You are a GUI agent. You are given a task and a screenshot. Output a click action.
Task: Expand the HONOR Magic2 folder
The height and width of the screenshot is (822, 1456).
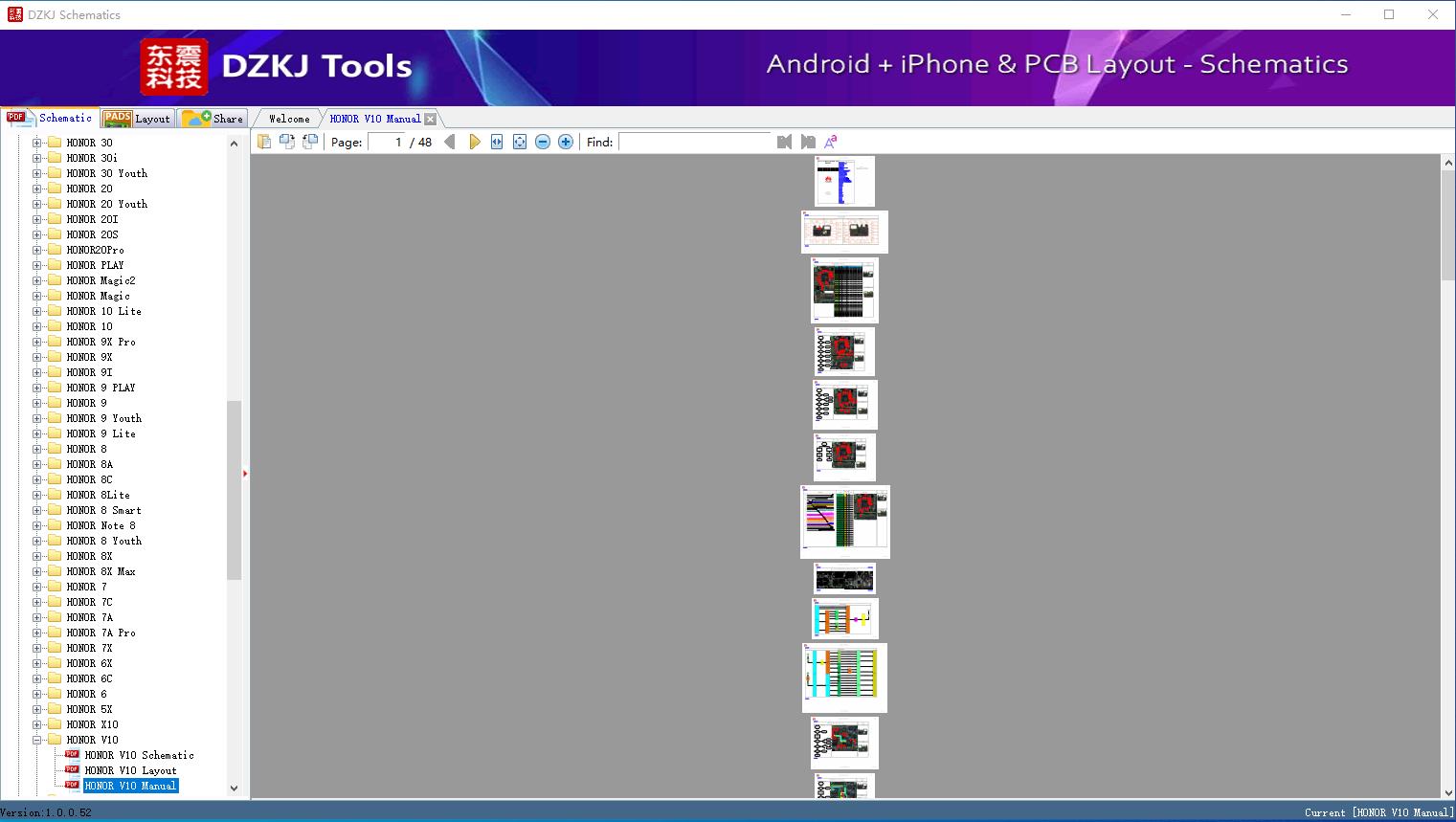pyautogui.click(x=37, y=280)
